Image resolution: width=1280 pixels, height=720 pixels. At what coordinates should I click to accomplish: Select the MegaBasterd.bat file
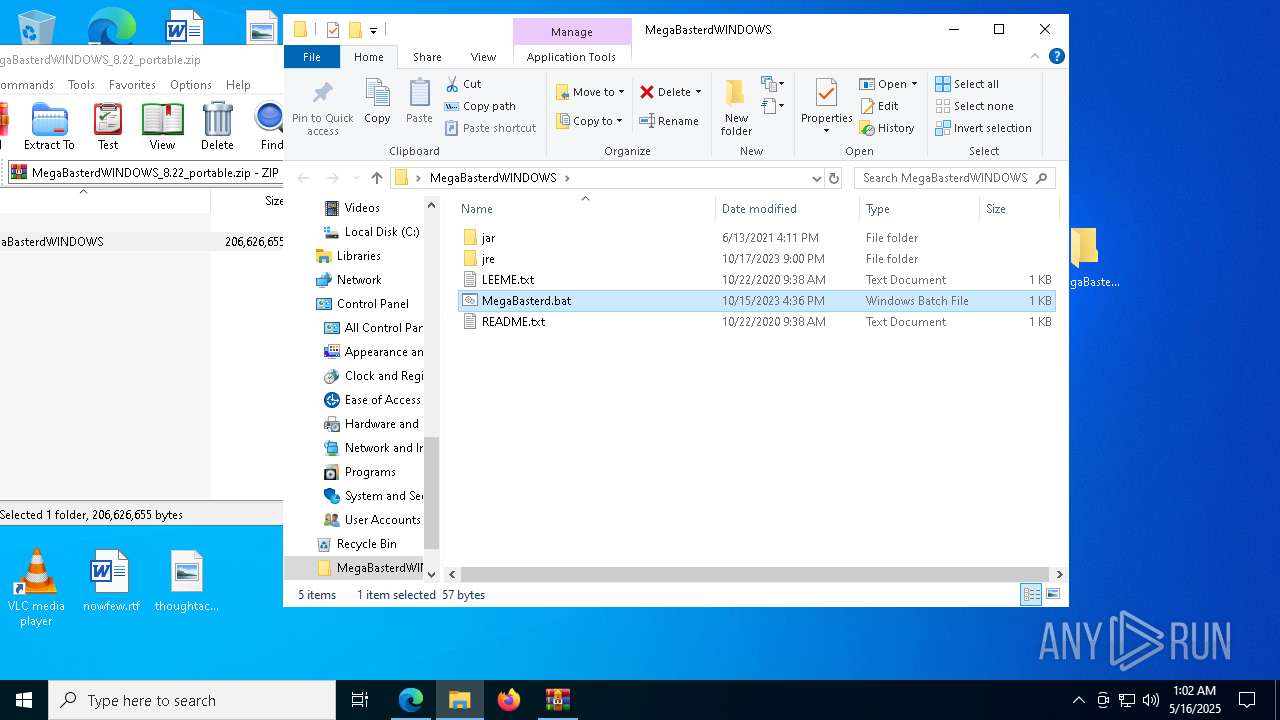click(756, 301)
